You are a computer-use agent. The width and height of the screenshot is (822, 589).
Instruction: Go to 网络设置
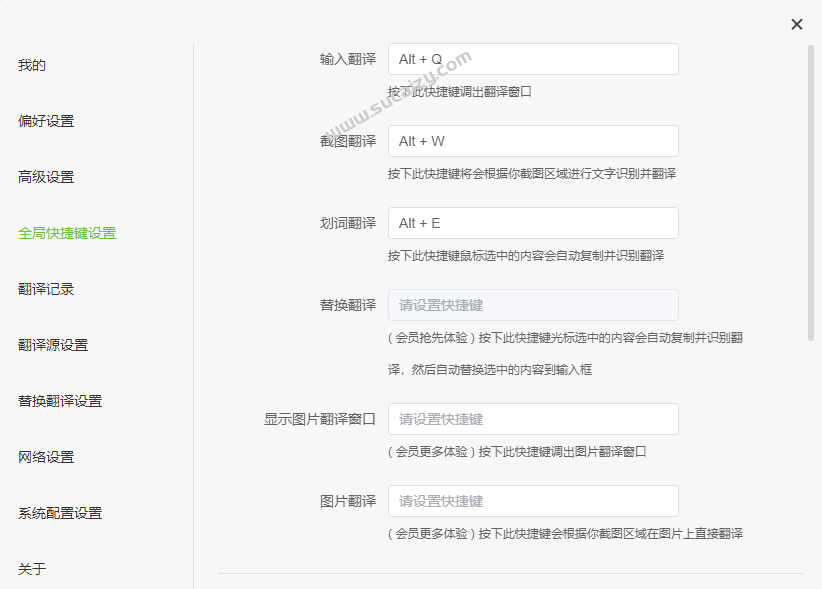46,457
